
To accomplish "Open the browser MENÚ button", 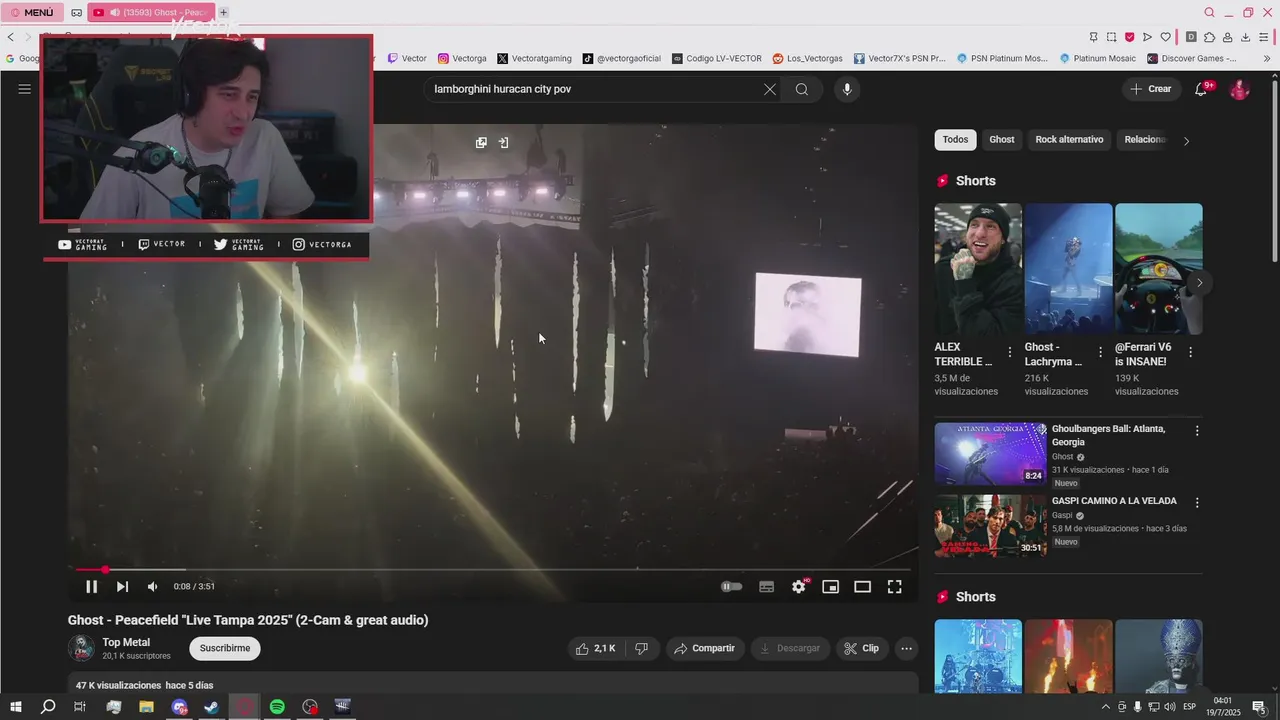I will pyautogui.click(x=32, y=12).
